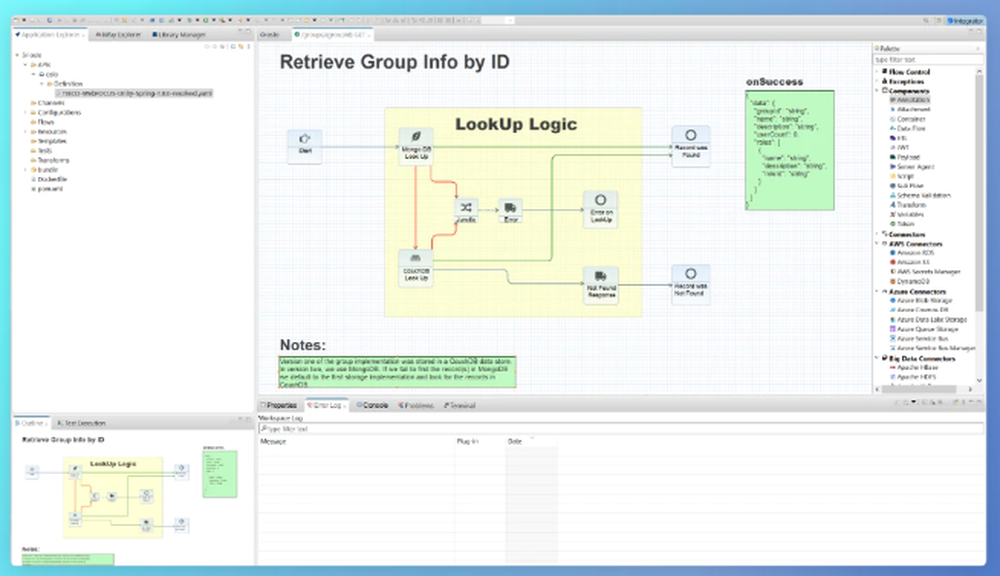Select the Not Found Response node
This screenshot has width=1000, height=576.
tap(601, 284)
